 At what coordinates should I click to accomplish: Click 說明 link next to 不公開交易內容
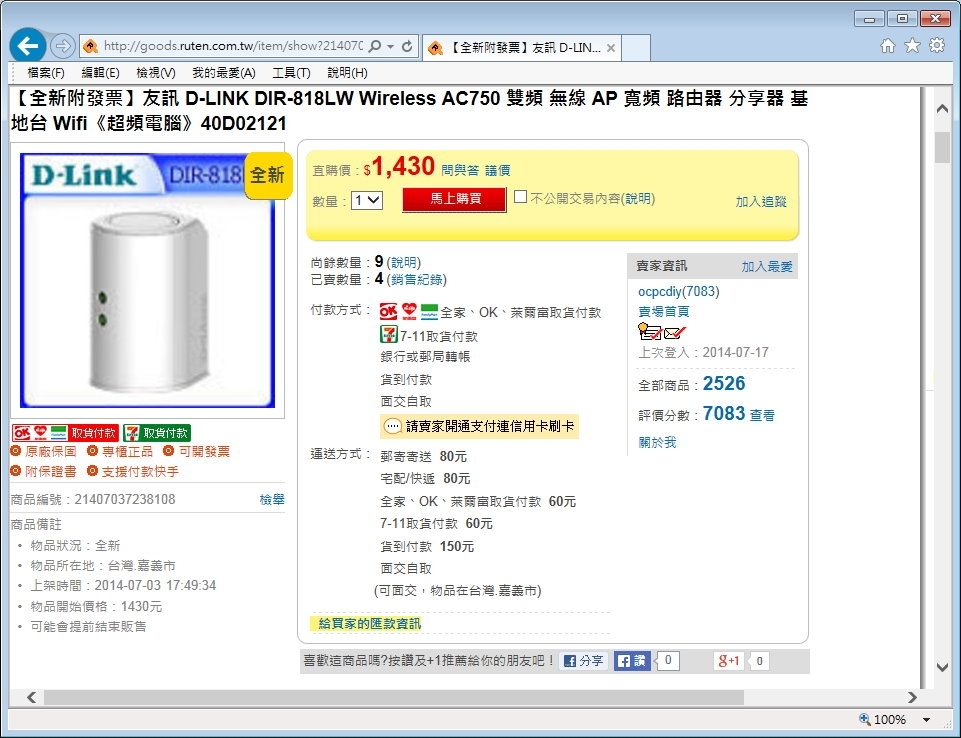point(638,199)
